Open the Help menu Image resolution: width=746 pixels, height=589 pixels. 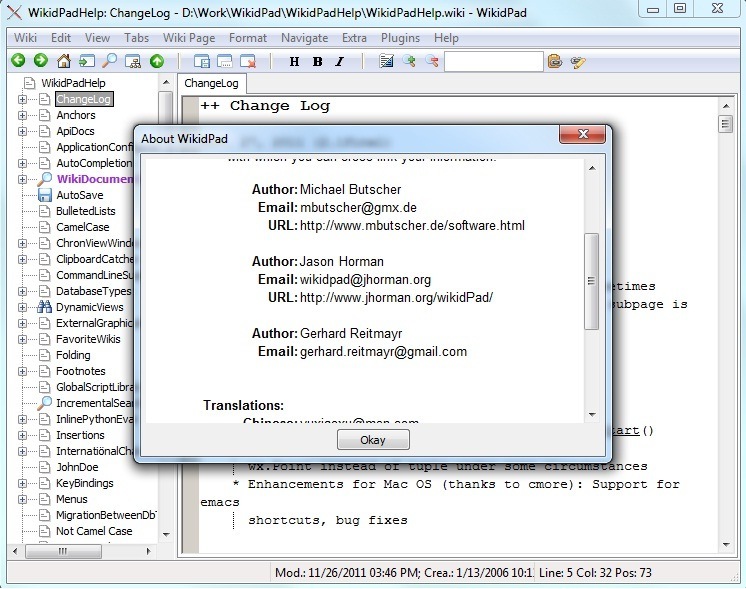point(446,38)
